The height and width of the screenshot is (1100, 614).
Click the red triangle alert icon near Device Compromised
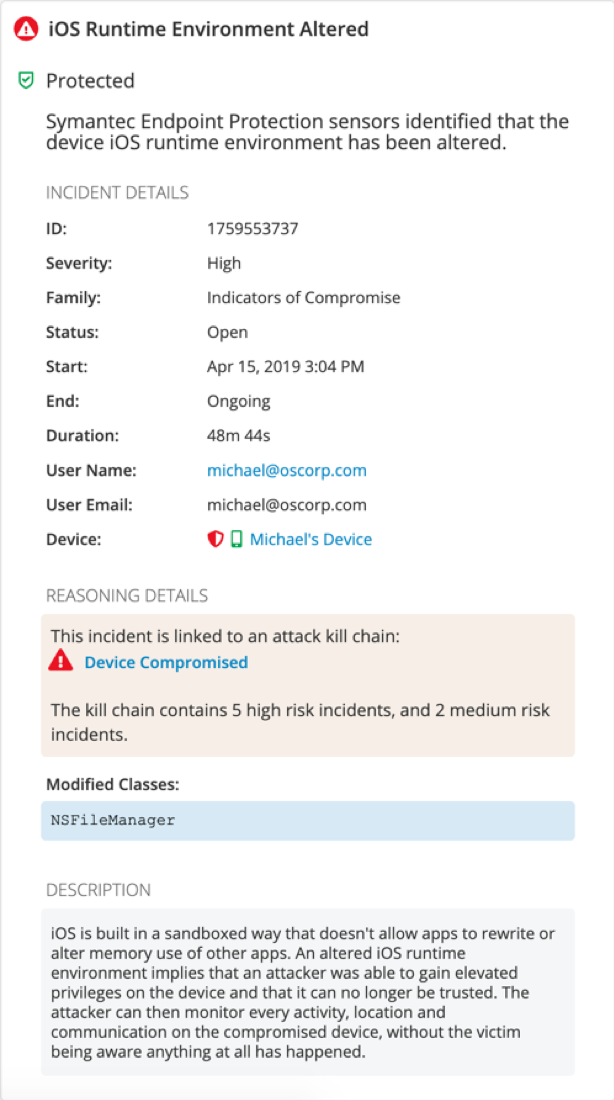pos(60,661)
